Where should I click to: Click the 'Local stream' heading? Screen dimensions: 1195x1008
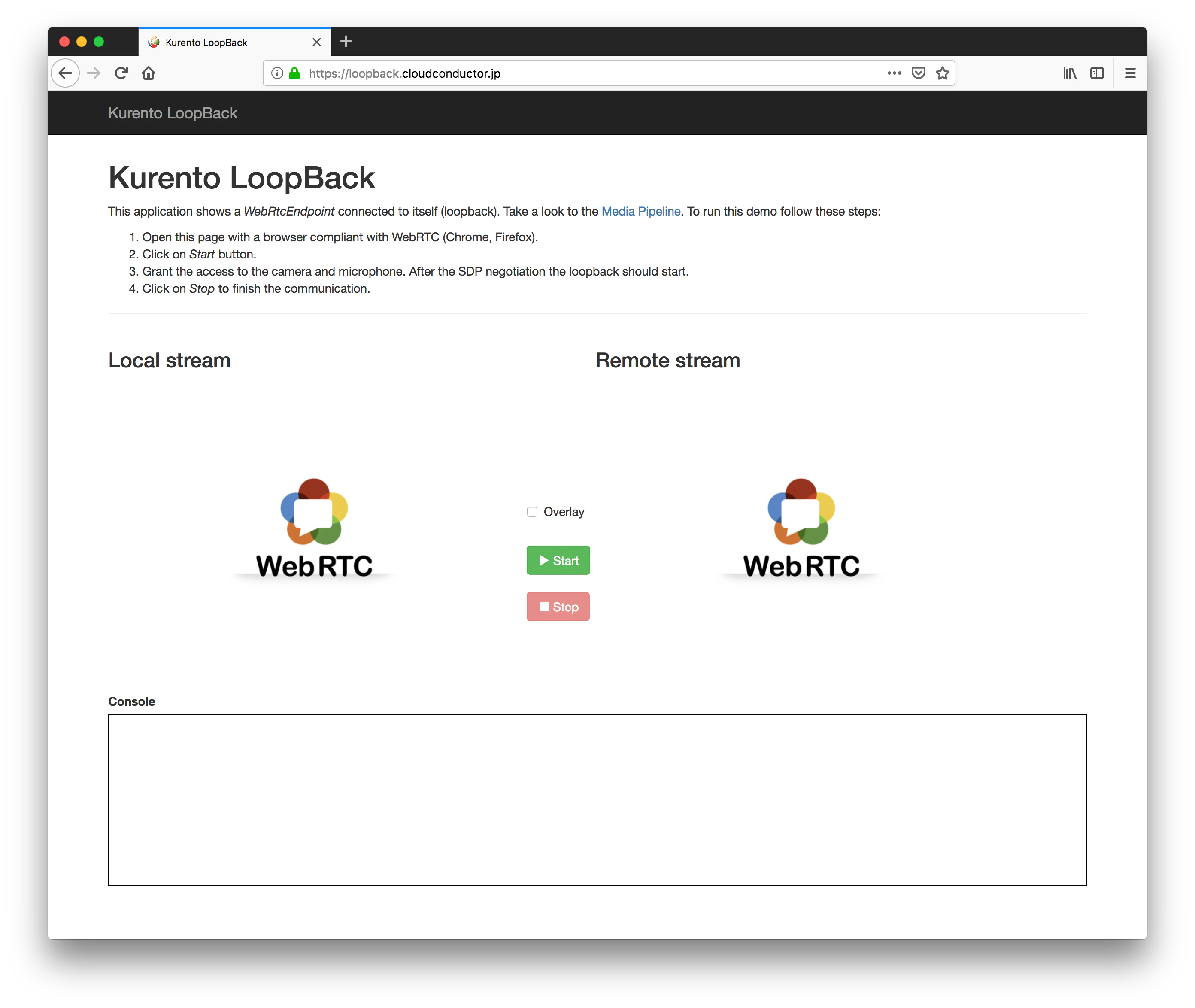pyautogui.click(x=170, y=361)
